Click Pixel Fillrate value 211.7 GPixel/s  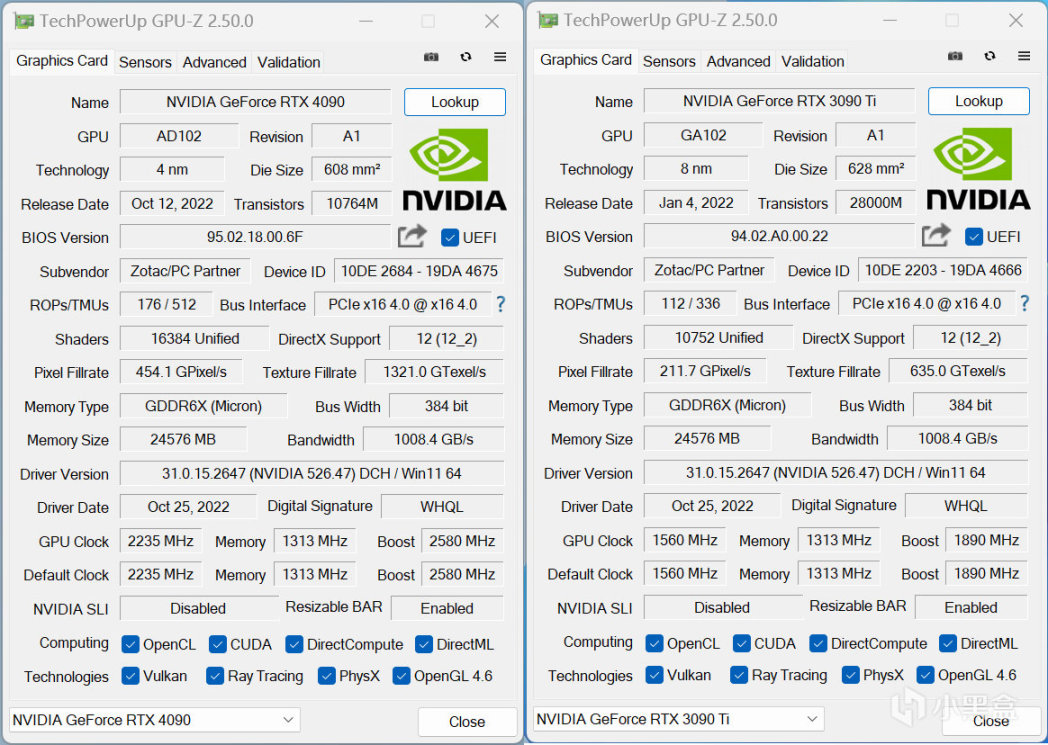pyautogui.click(x=705, y=371)
